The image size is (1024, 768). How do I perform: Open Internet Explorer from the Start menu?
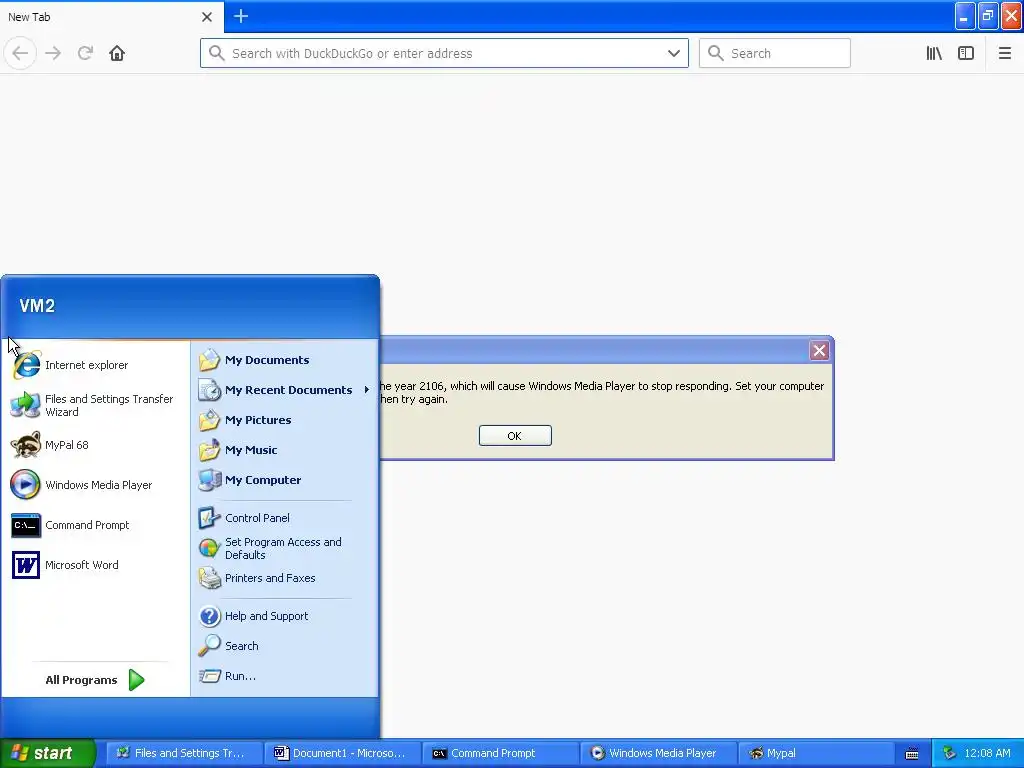tap(86, 365)
